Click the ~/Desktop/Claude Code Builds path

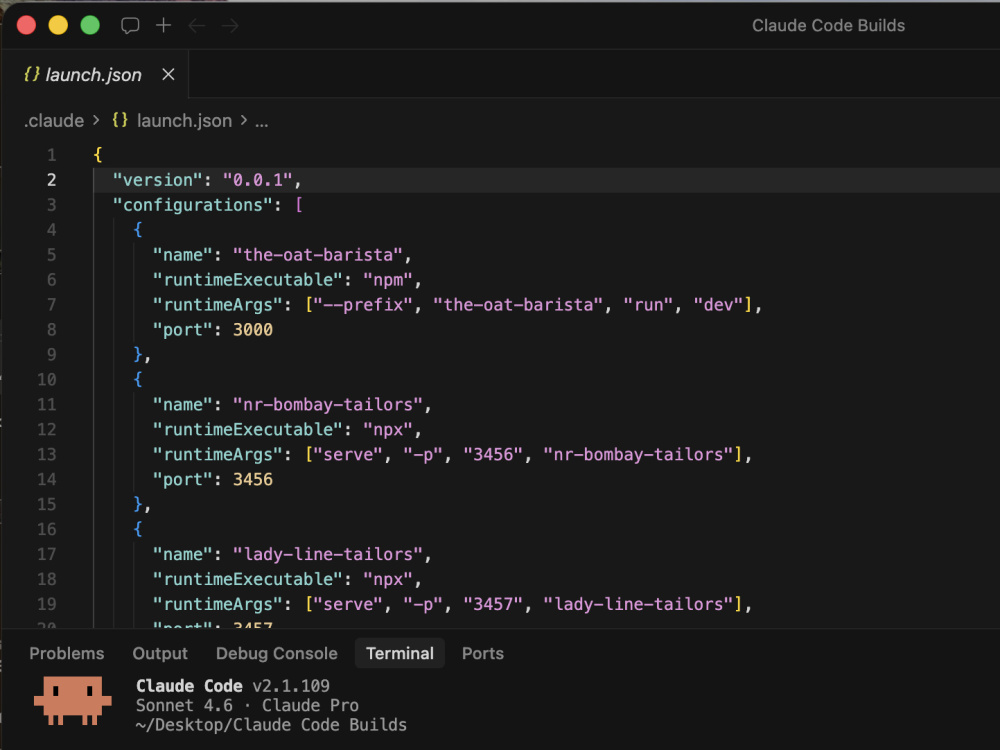(271, 725)
